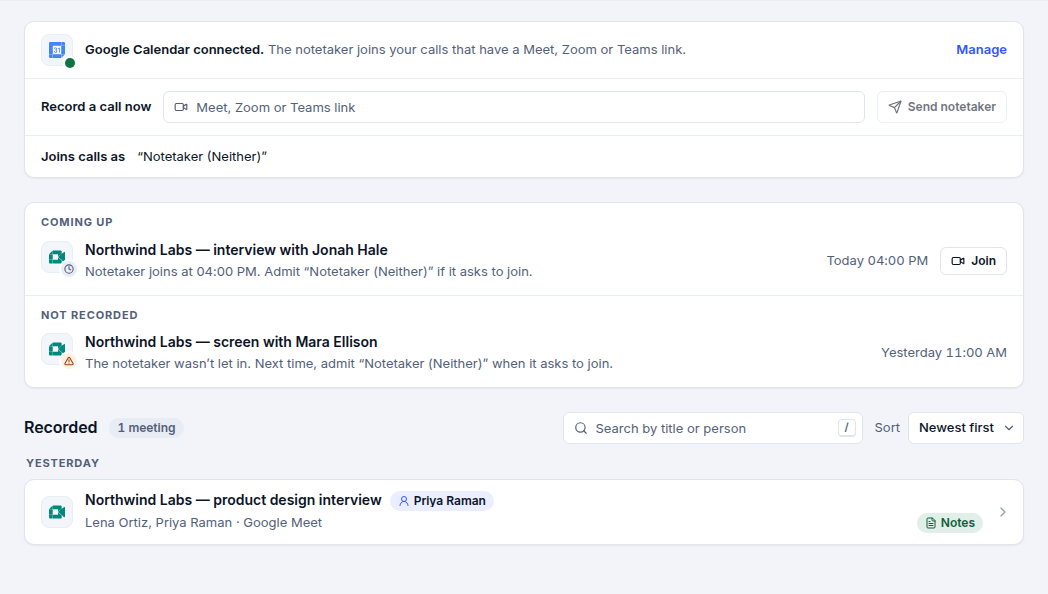Open Northwind Labs screen with Mara Ellison

[x=231, y=342]
